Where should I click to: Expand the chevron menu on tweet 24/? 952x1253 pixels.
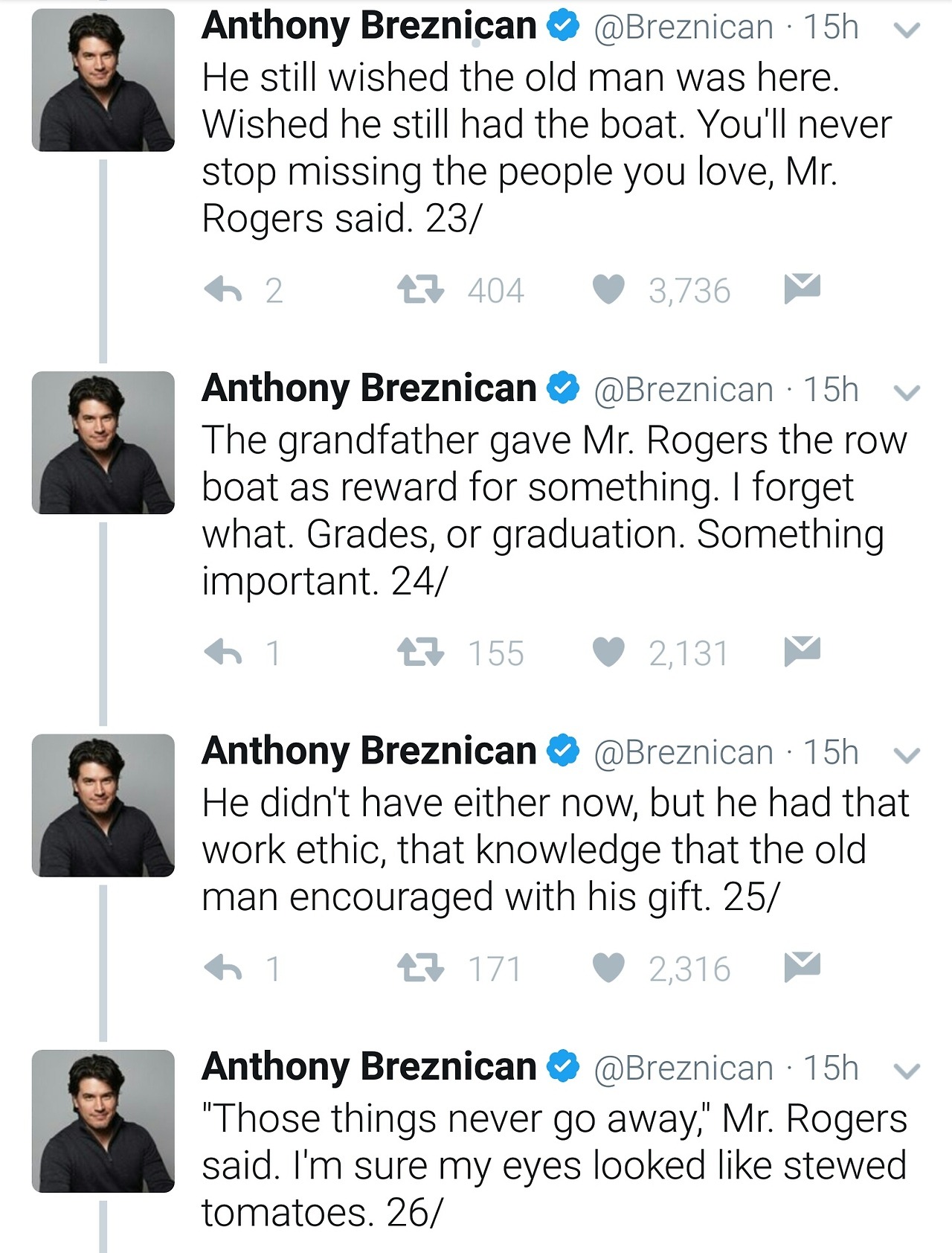click(x=907, y=393)
